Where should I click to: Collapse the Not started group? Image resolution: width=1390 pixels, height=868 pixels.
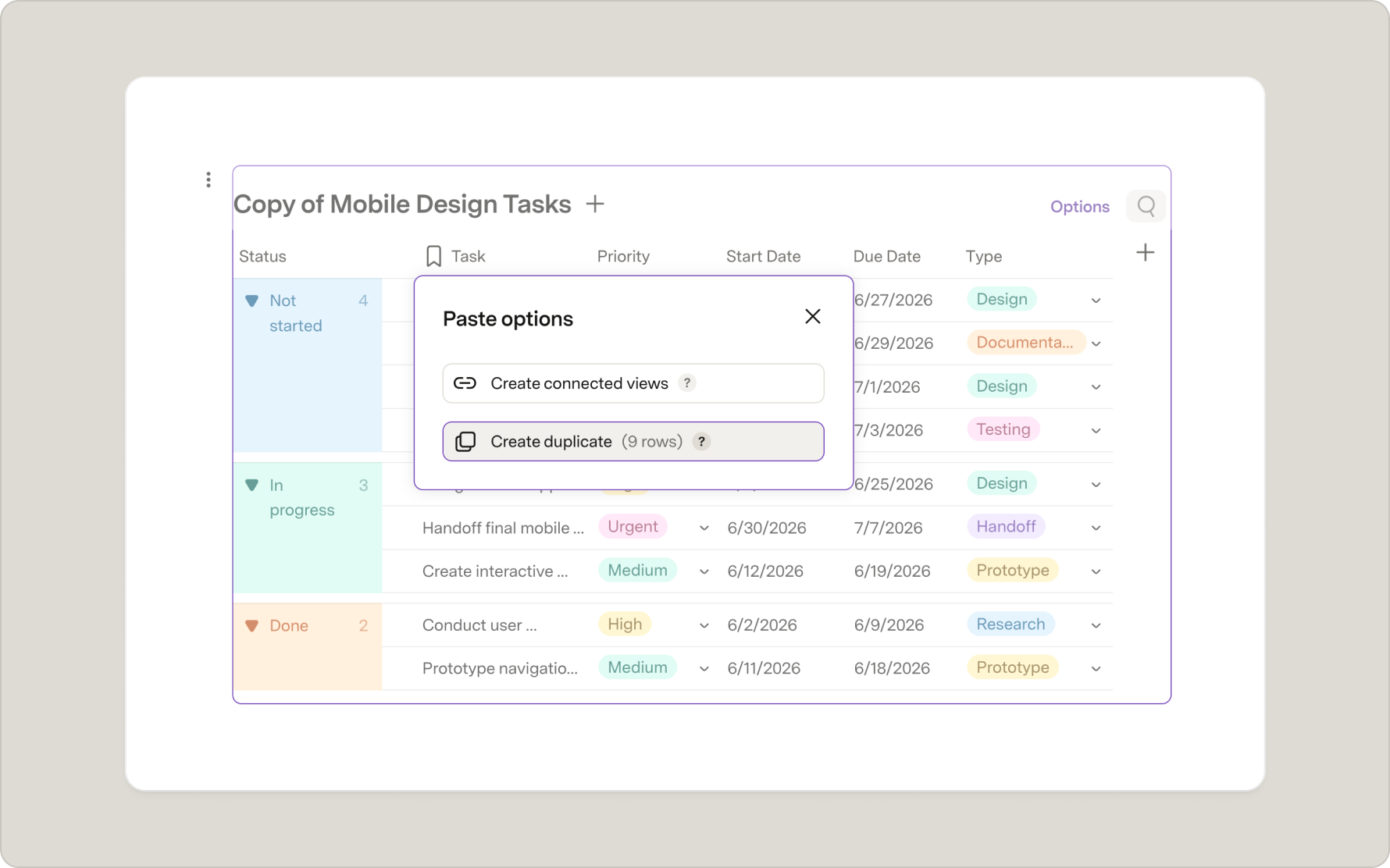click(x=251, y=301)
